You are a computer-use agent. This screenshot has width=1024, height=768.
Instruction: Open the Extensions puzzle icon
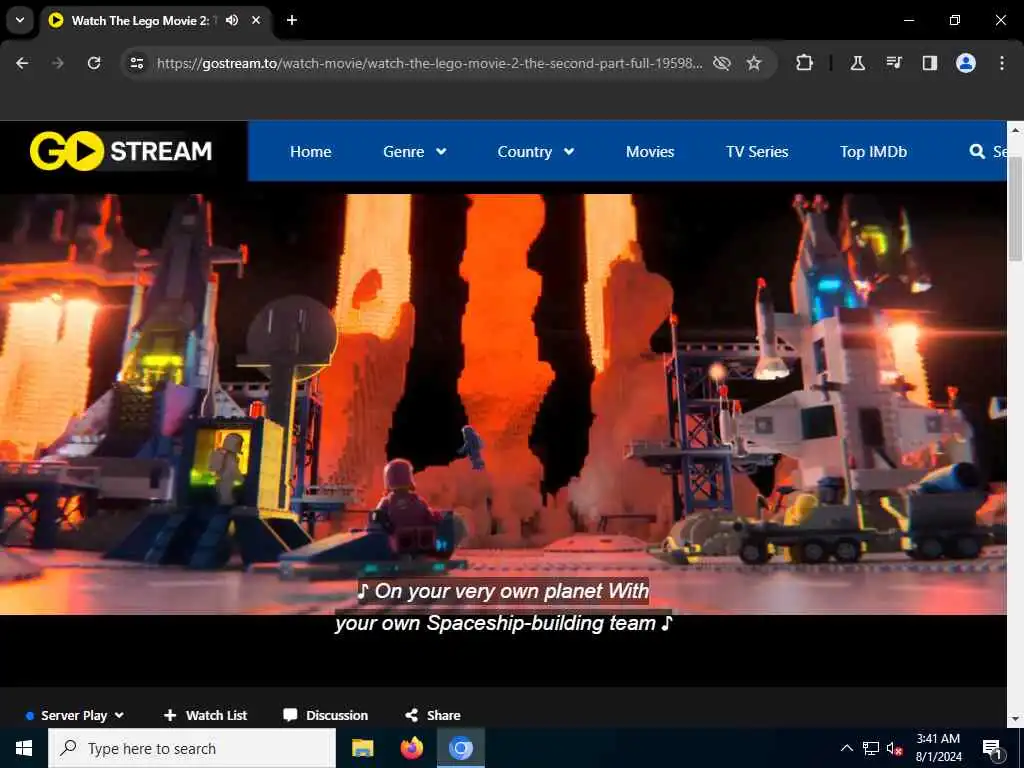pos(805,63)
